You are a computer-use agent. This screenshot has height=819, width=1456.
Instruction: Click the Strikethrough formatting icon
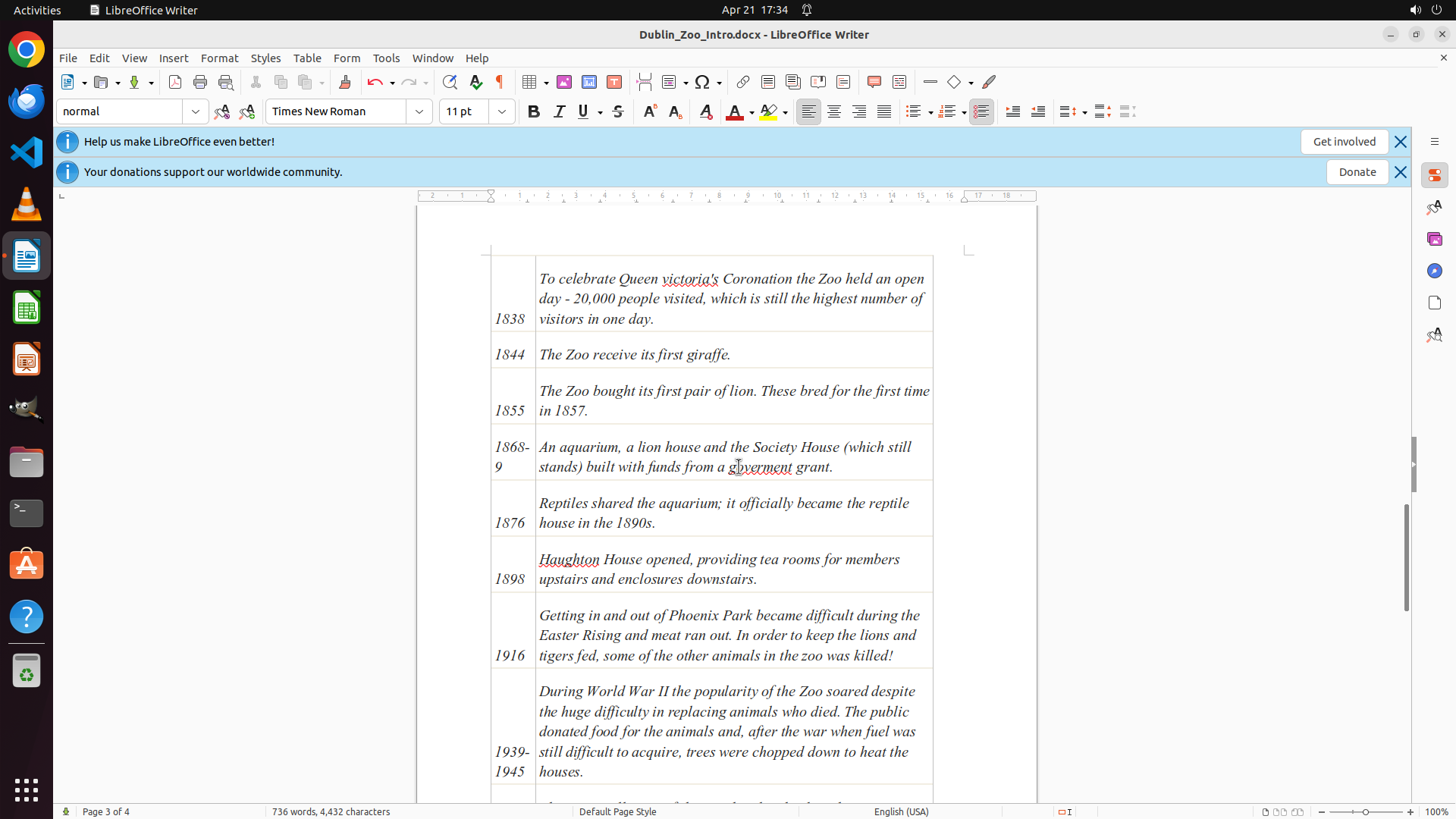click(x=618, y=111)
